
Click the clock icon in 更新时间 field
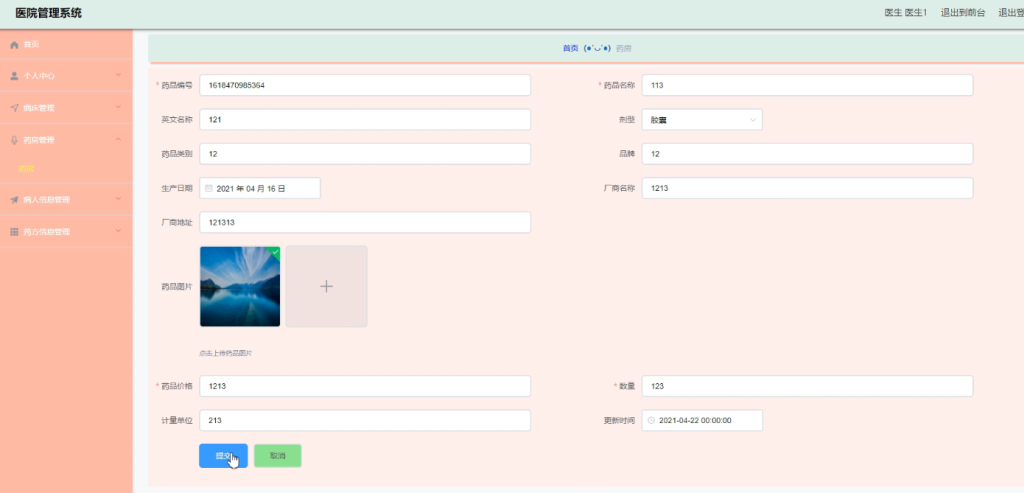click(651, 421)
